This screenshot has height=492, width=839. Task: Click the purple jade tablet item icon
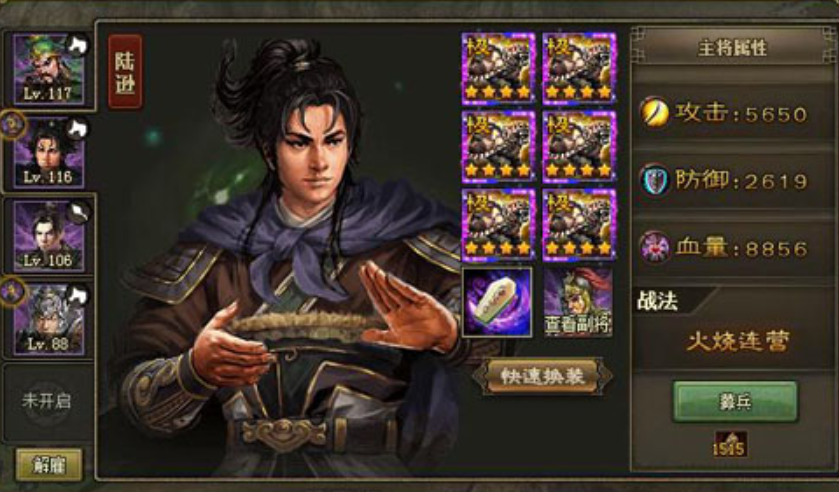497,302
